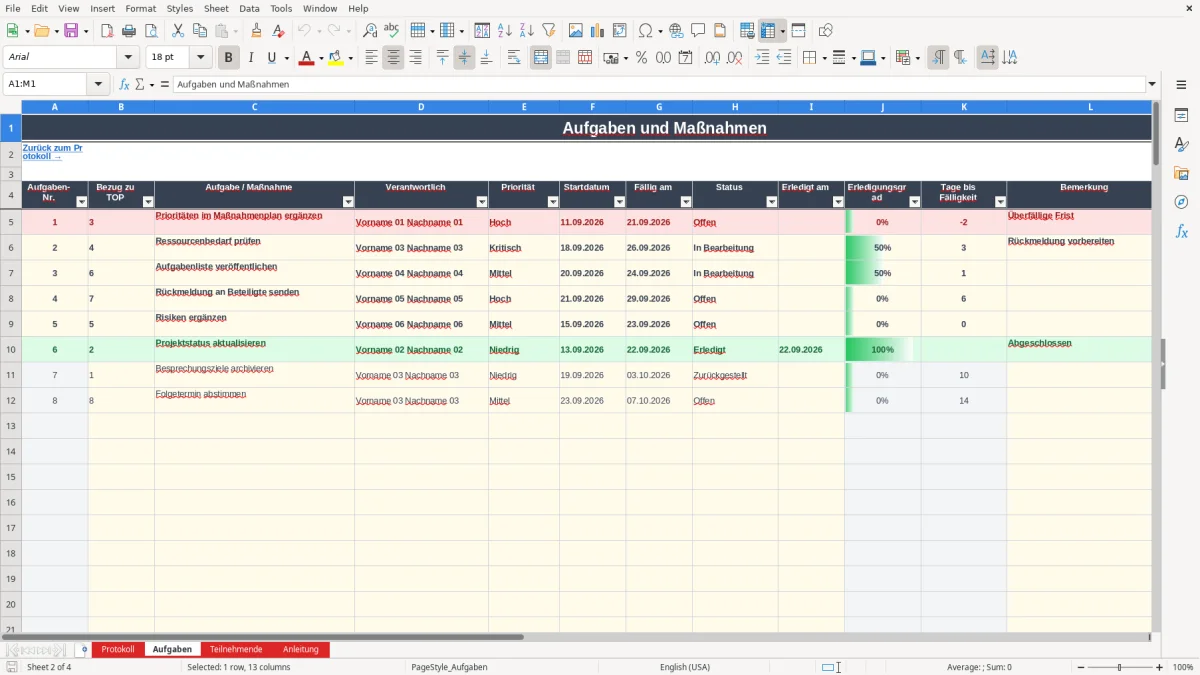Toggle Underline formatting
Screen dimensions: 1200x675
[271, 58]
